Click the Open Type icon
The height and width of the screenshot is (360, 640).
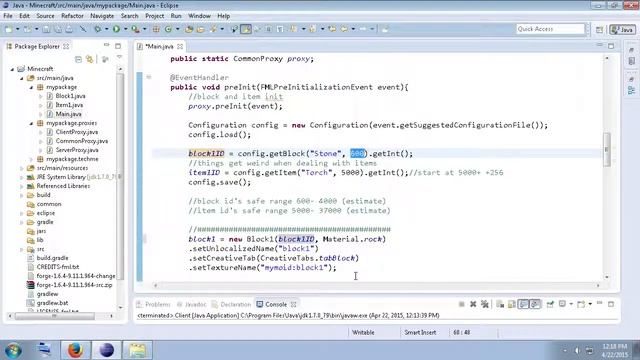tap(189, 29)
